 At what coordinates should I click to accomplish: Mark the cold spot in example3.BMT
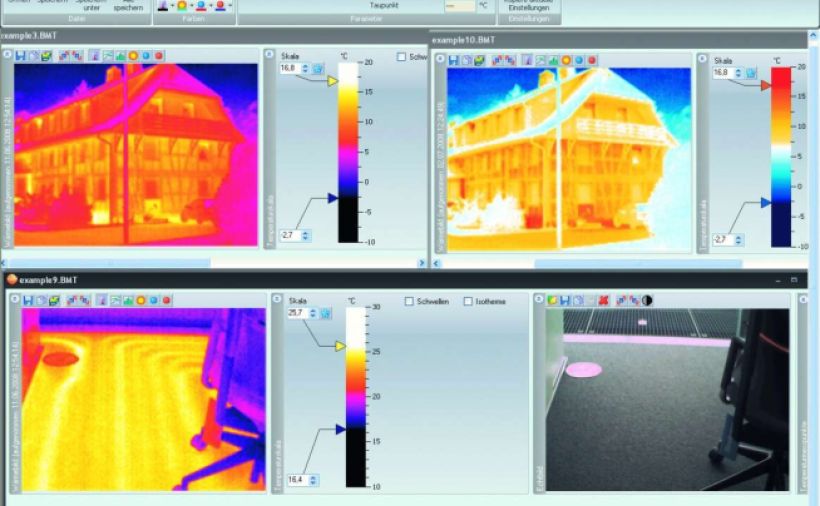(146, 55)
